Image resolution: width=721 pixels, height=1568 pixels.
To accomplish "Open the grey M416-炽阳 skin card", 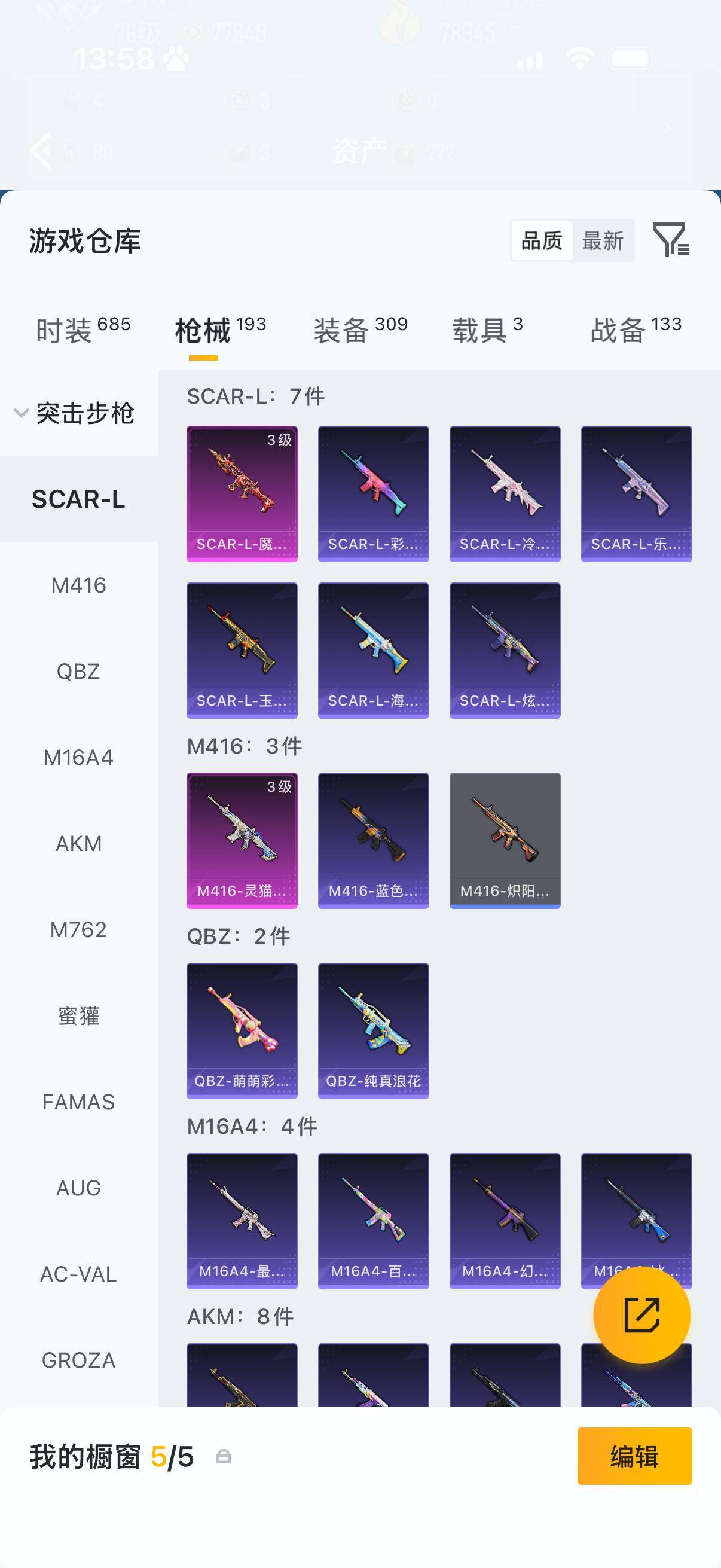I will point(505,841).
